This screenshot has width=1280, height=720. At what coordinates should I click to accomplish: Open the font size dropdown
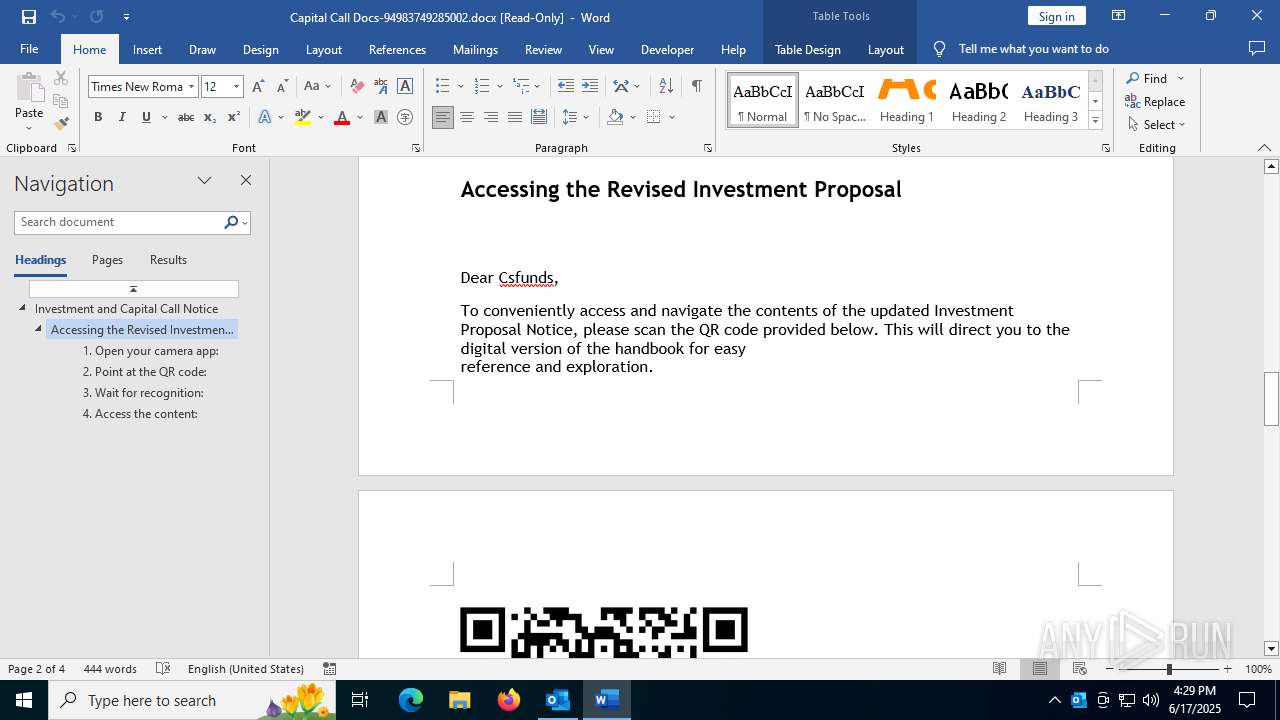tap(237, 87)
